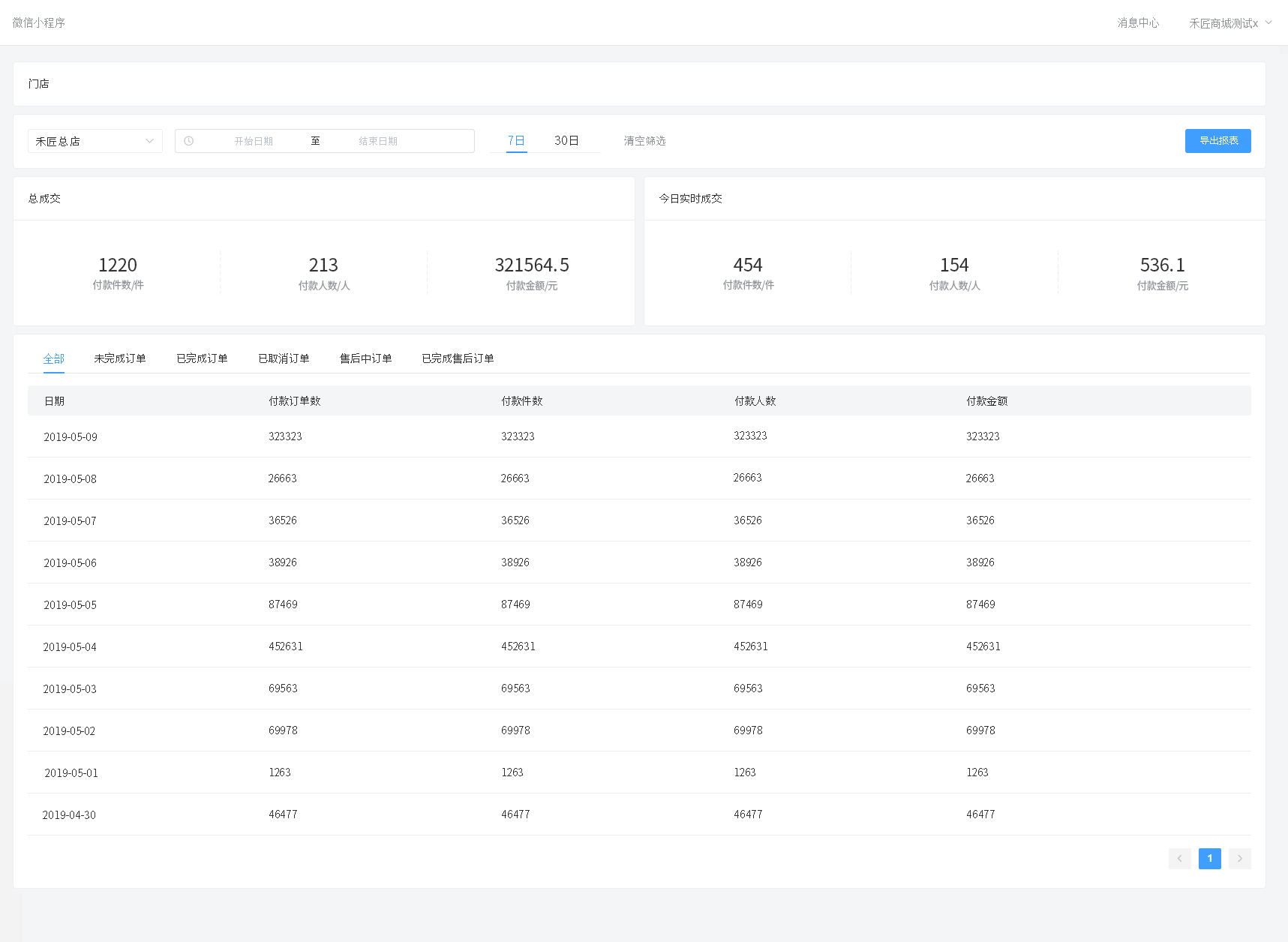
Task: Select page 1 in pagination
Action: [x=1210, y=858]
